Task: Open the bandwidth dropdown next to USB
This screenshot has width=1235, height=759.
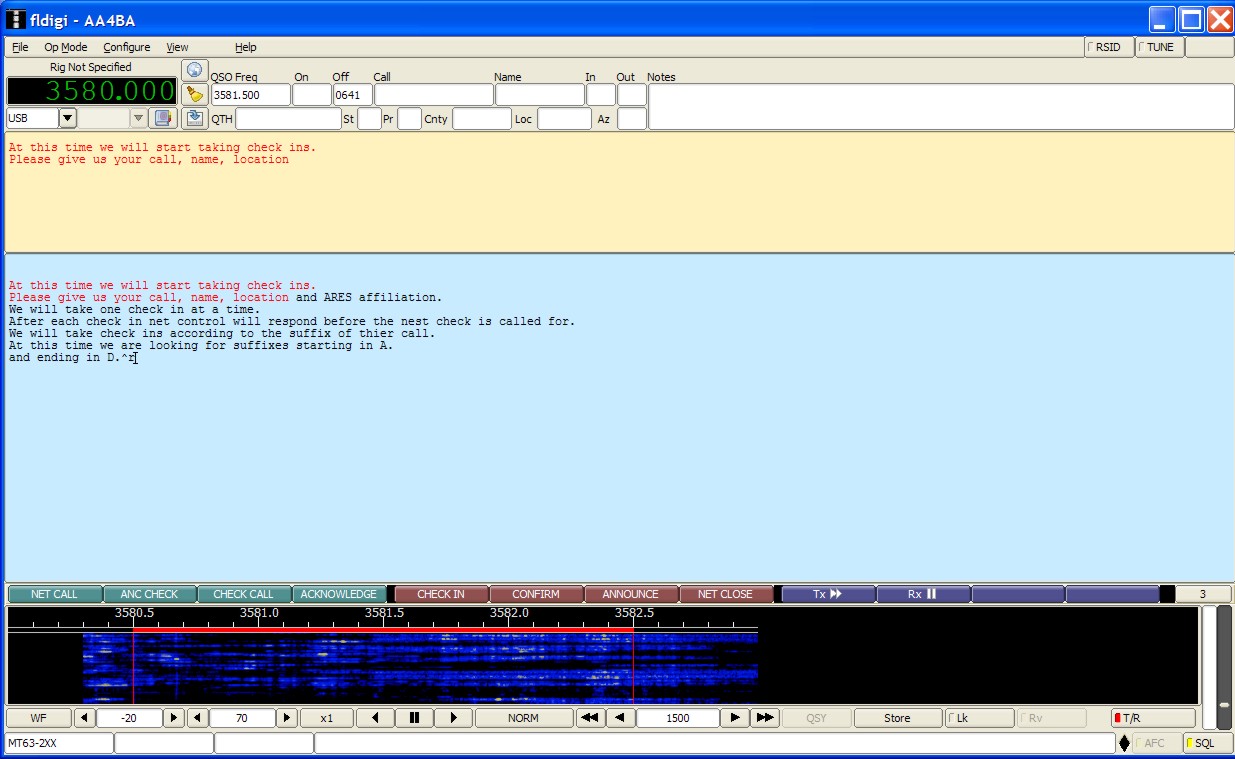Action: coord(138,118)
